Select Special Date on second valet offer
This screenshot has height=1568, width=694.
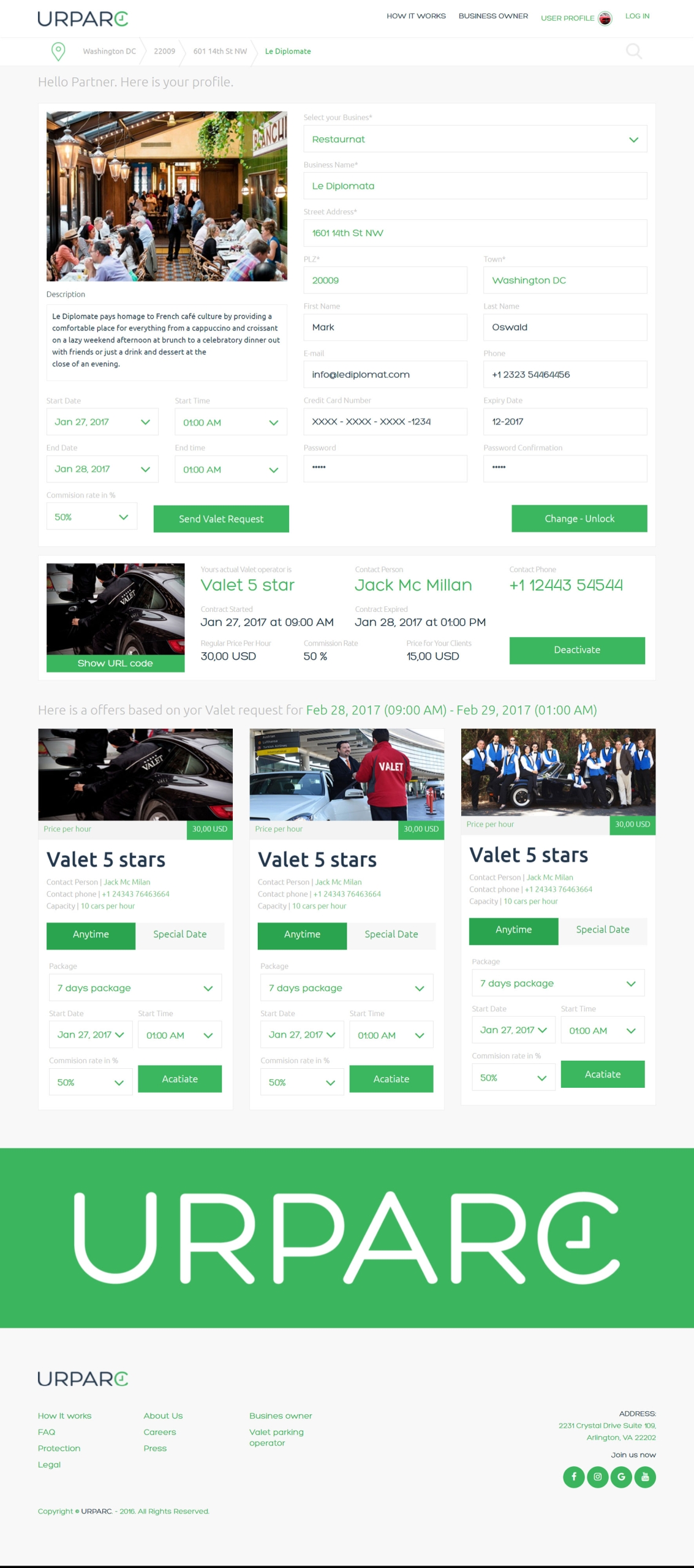coord(391,935)
